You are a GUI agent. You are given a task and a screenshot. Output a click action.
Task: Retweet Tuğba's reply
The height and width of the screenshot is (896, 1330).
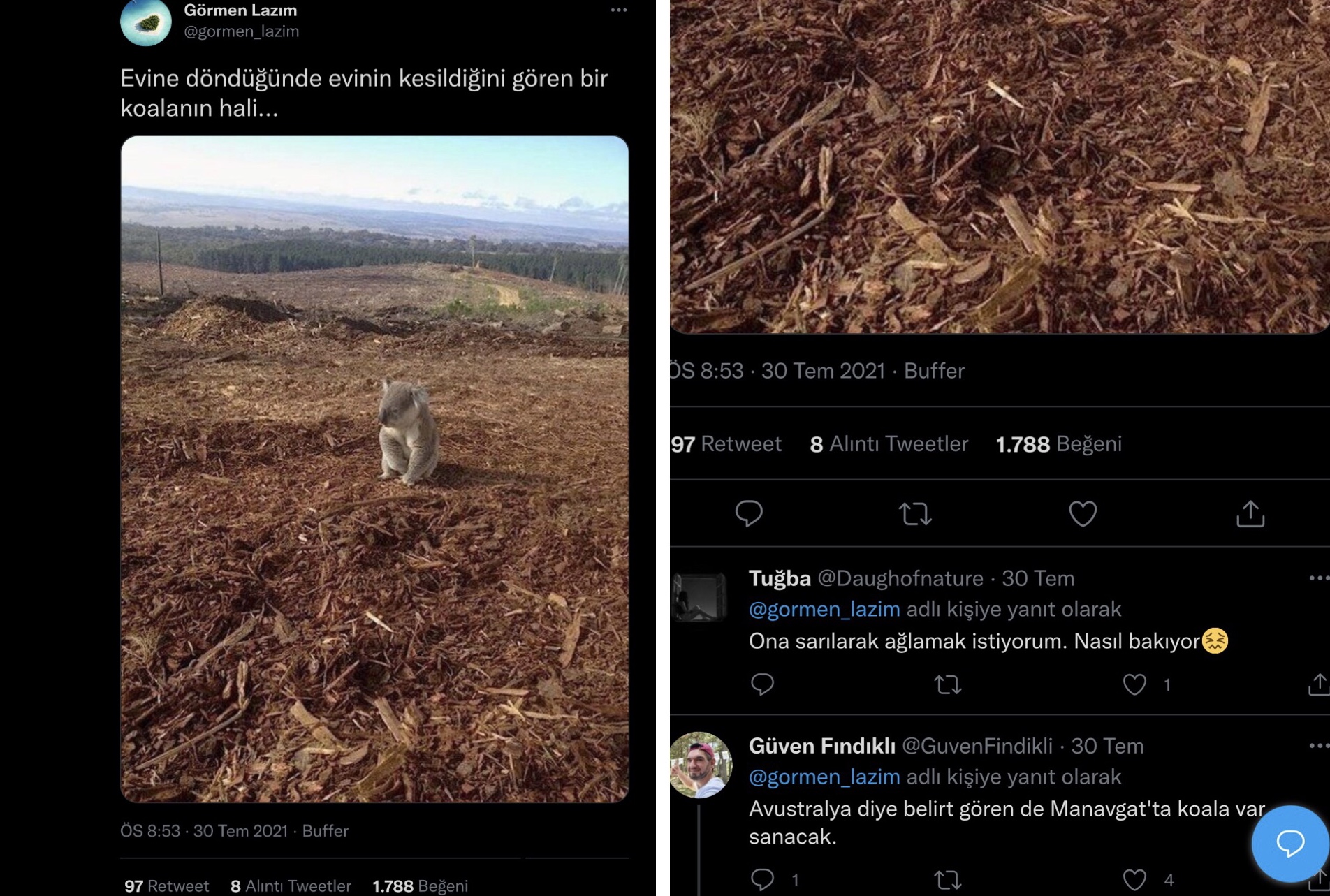pyautogui.click(x=948, y=684)
